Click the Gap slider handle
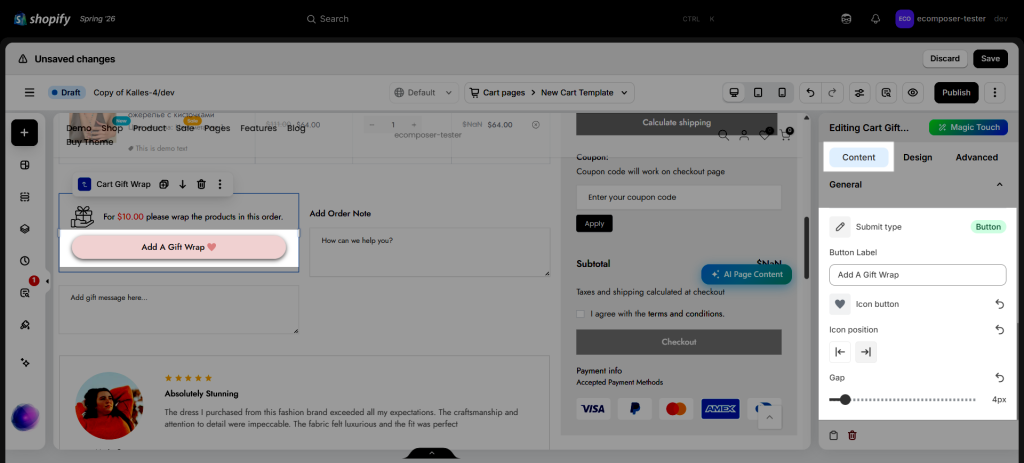 tap(845, 400)
